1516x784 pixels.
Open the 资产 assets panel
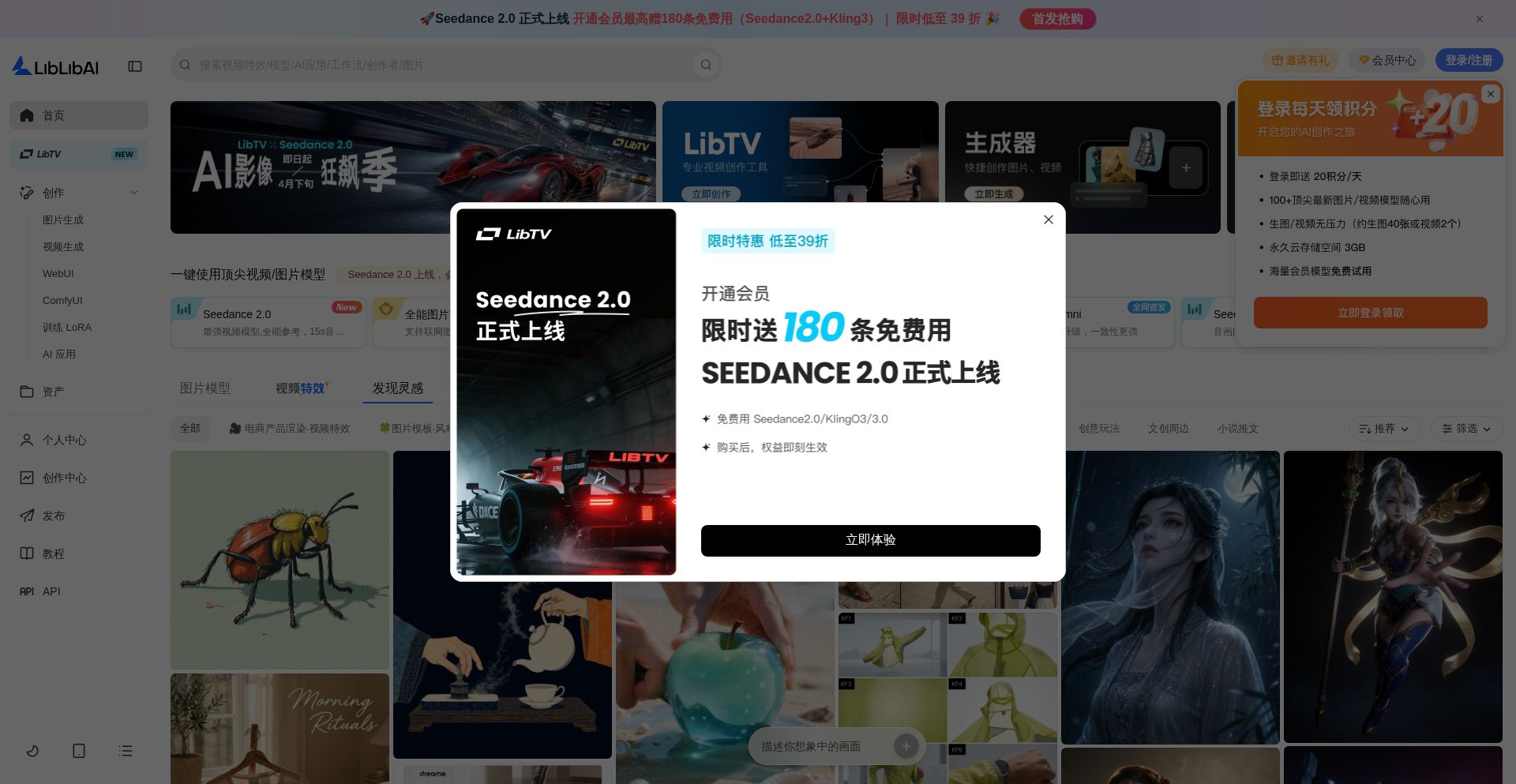pyautogui.click(x=52, y=391)
